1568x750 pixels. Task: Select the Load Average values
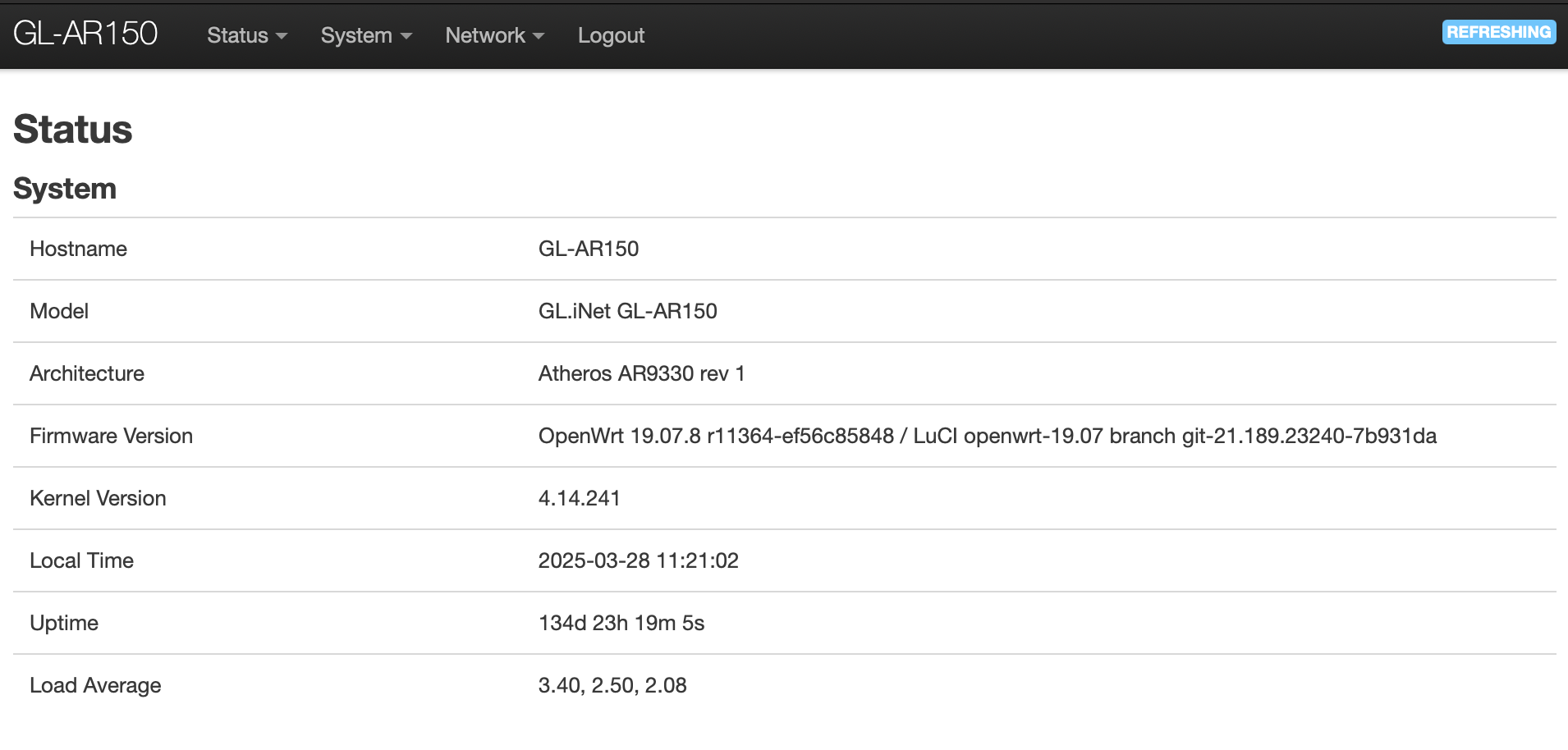[612, 685]
